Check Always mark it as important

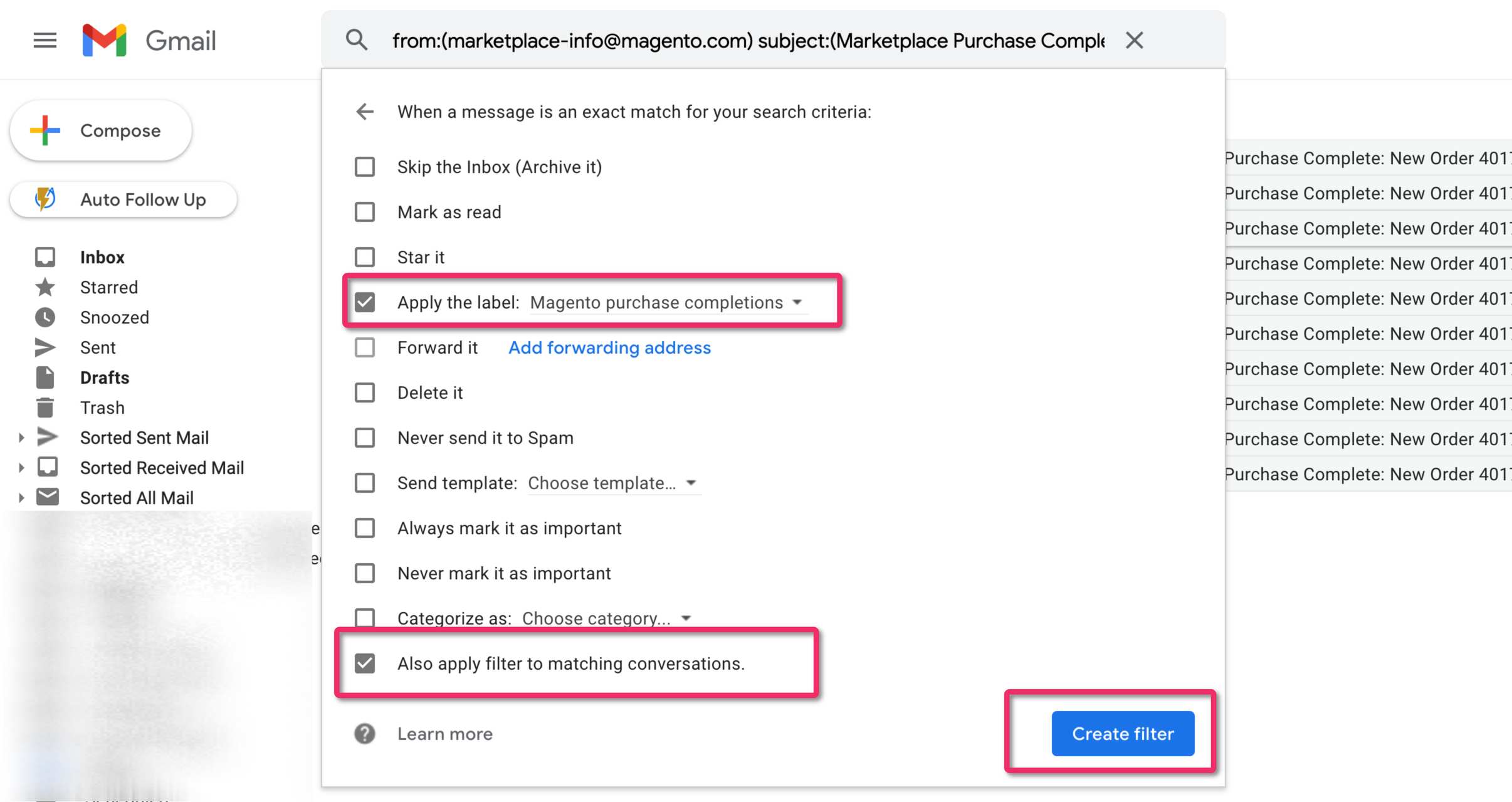tap(365, 528)
